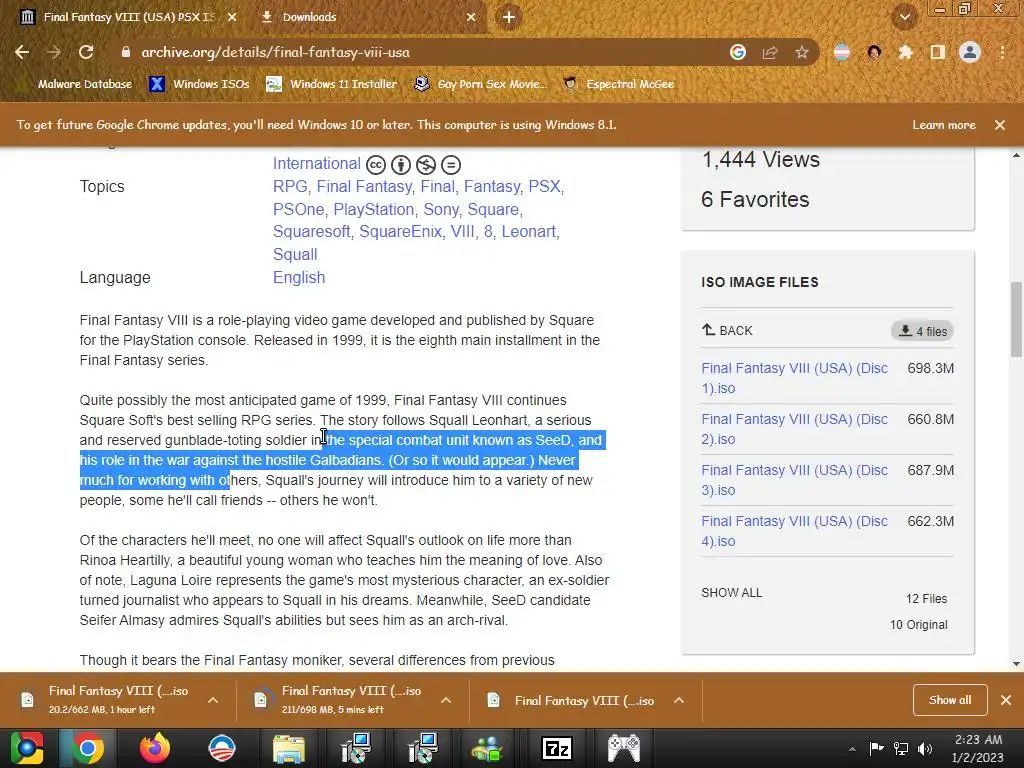Click the International license link
The image size is (1024, 768).
coord(317,164)
